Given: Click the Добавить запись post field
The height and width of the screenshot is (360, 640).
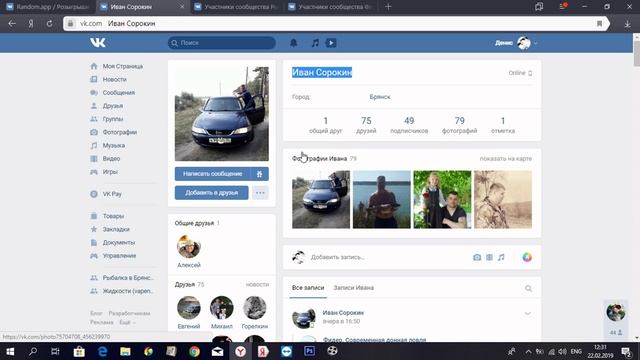Looking at the screenshot, I should pos(388,257).
